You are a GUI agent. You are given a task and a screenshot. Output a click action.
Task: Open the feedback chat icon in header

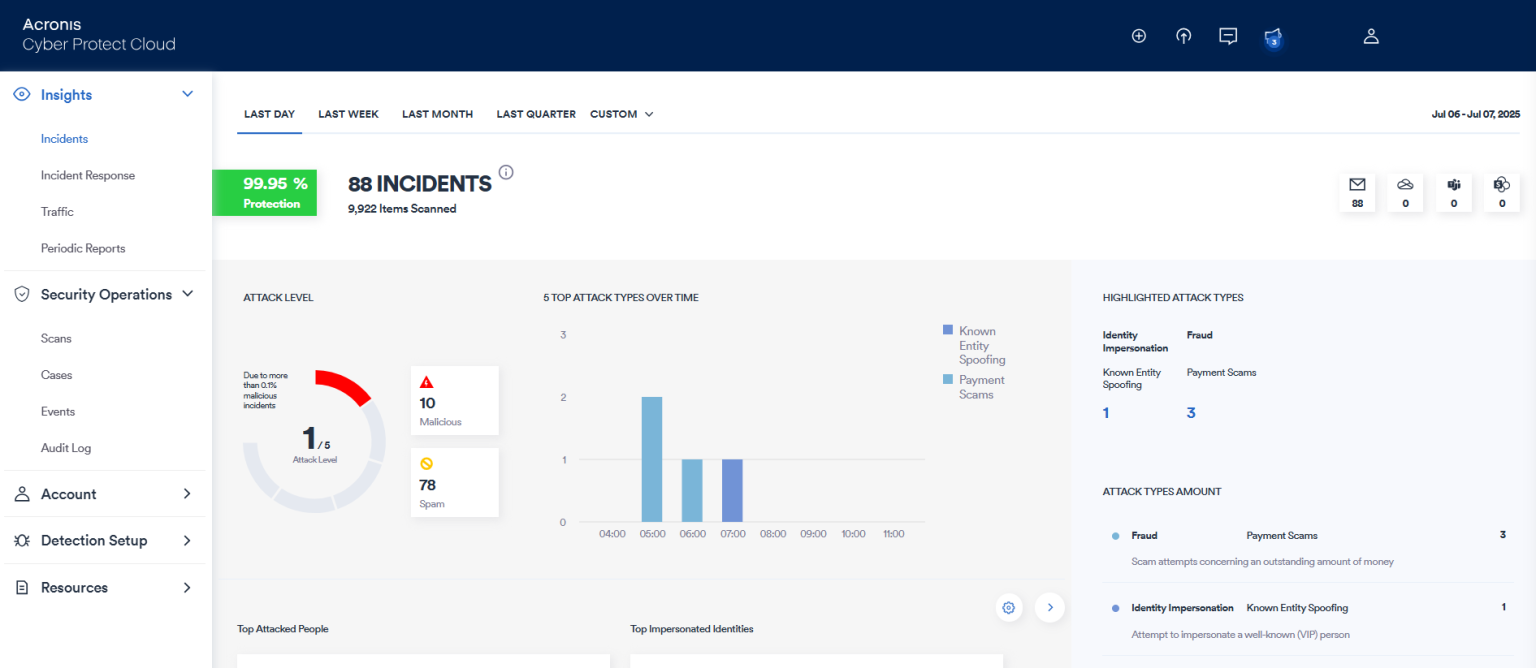[1228, 35]
